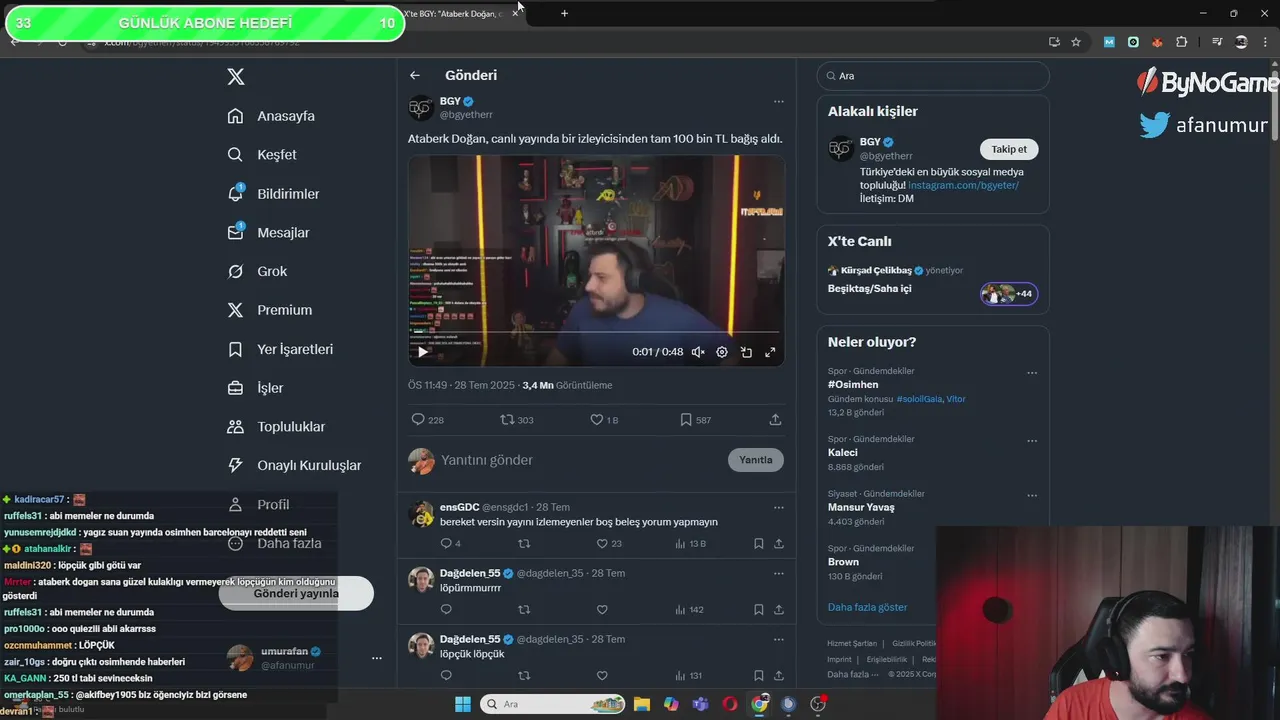Open Mansur Yavaş trending topic
The image size is (1280, 720).
pyautogui.click(x=861, y=507)
